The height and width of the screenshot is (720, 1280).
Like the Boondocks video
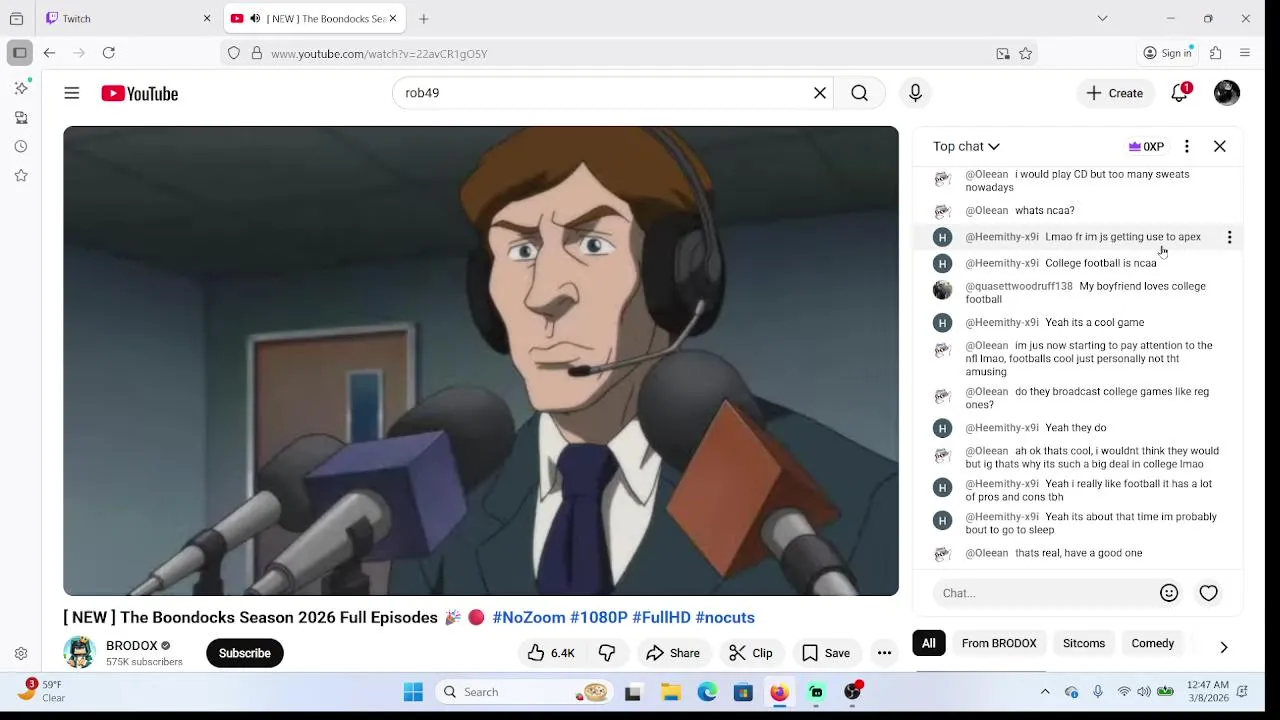[551, 653]
